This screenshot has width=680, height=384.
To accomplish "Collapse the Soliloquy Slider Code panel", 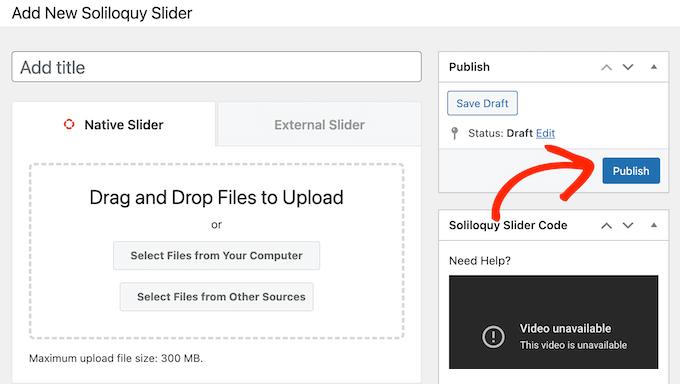I will [654, 225].
